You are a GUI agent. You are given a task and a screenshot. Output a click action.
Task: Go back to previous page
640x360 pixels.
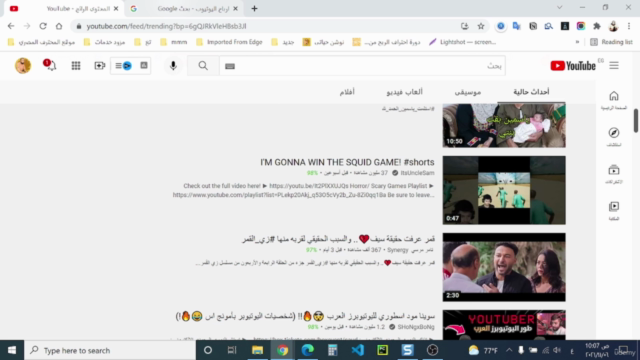coord(11,26)
